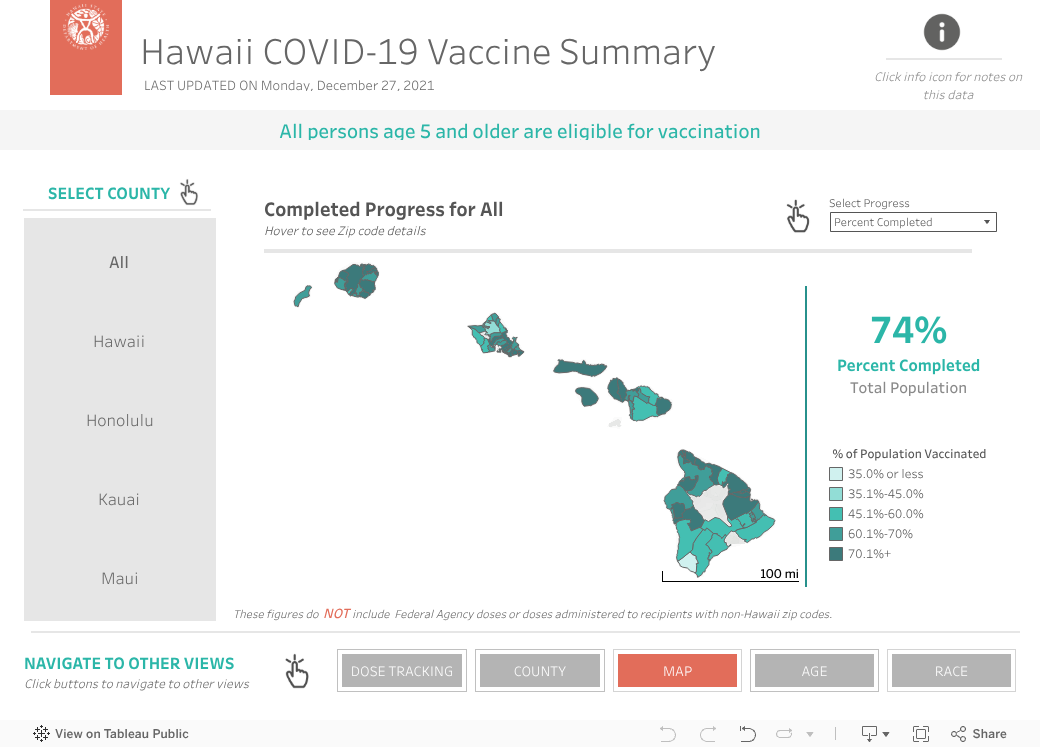The width and height of the screenshot is (1040, 747).
Task: Switch to the Age view
Action: (814, 671)
